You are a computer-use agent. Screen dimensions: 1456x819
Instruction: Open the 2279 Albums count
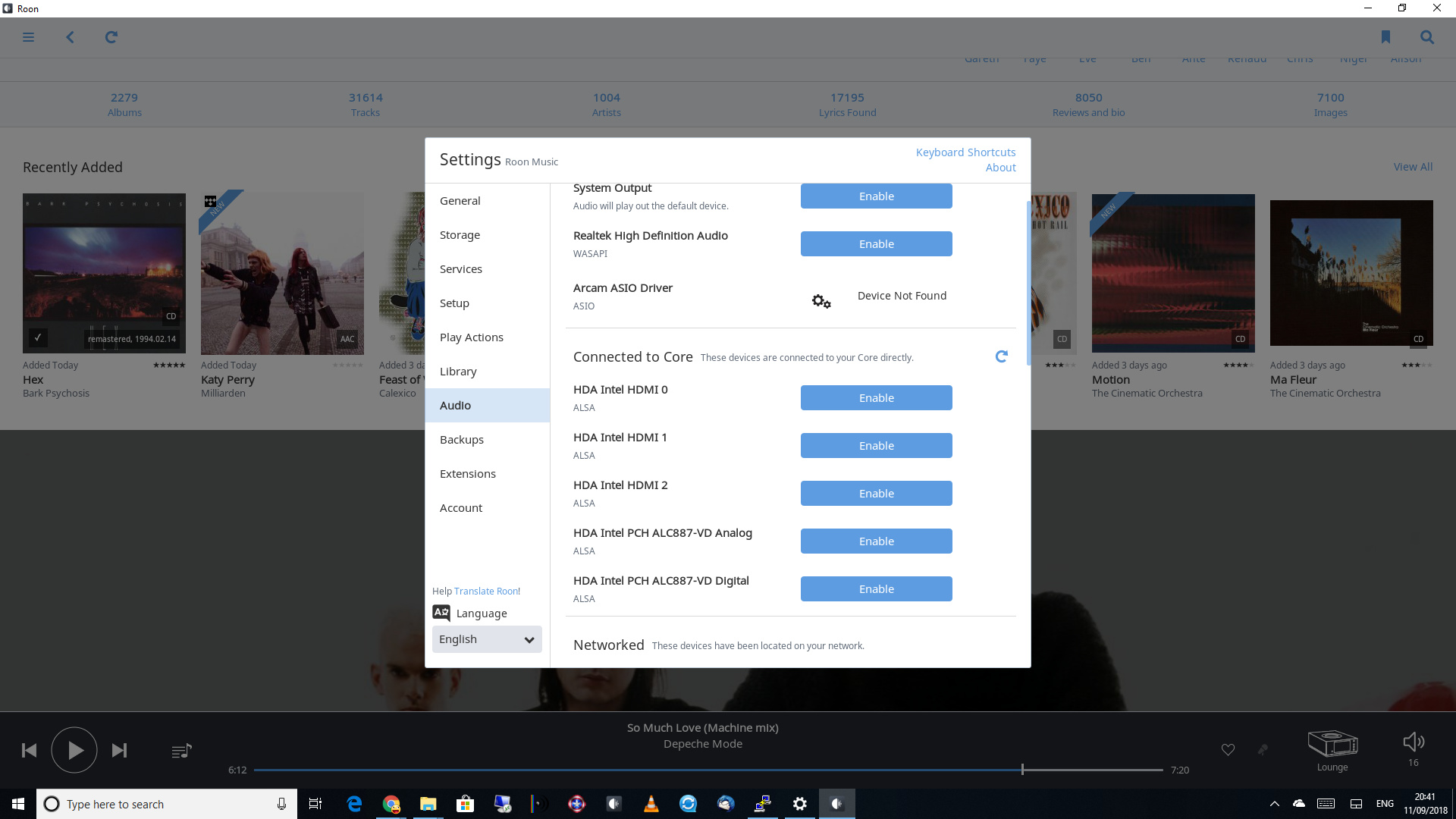(124, 105)
